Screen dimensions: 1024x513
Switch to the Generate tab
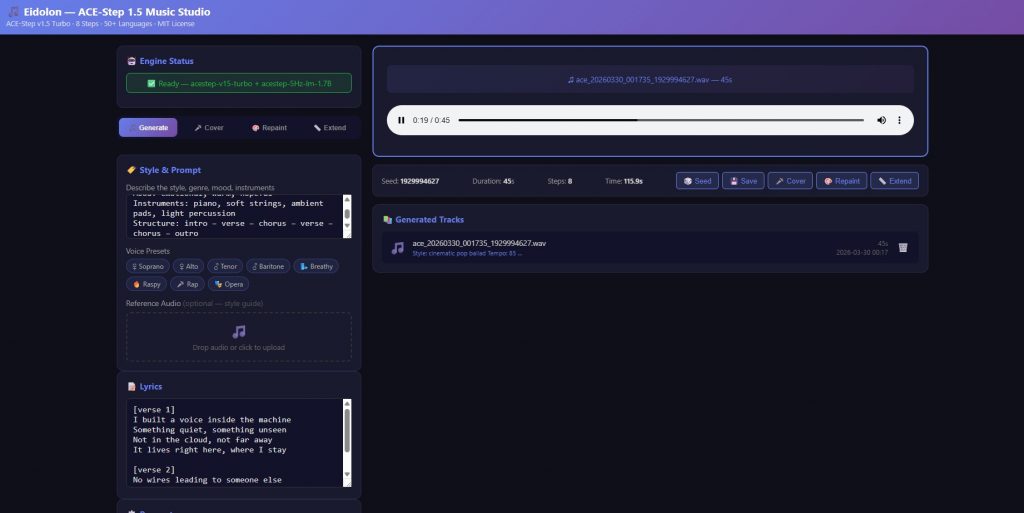pos(148,127)
